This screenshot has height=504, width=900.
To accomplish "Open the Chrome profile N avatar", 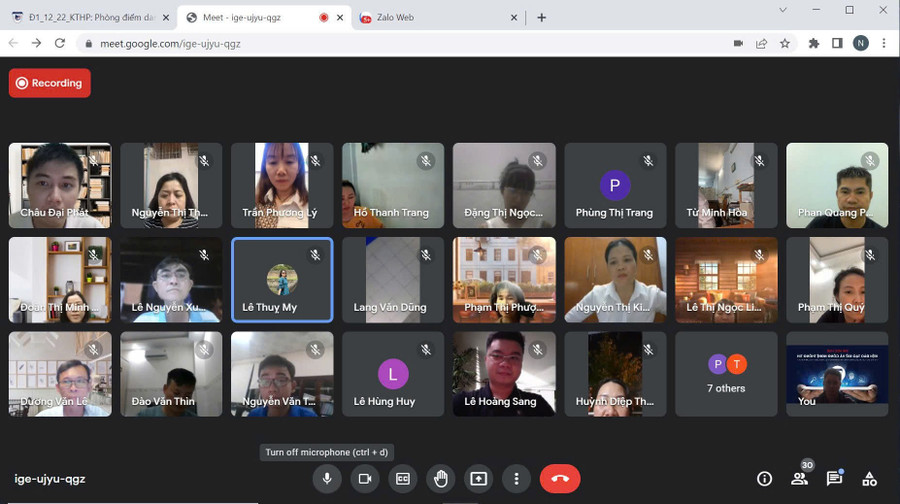I will [860, 43].
